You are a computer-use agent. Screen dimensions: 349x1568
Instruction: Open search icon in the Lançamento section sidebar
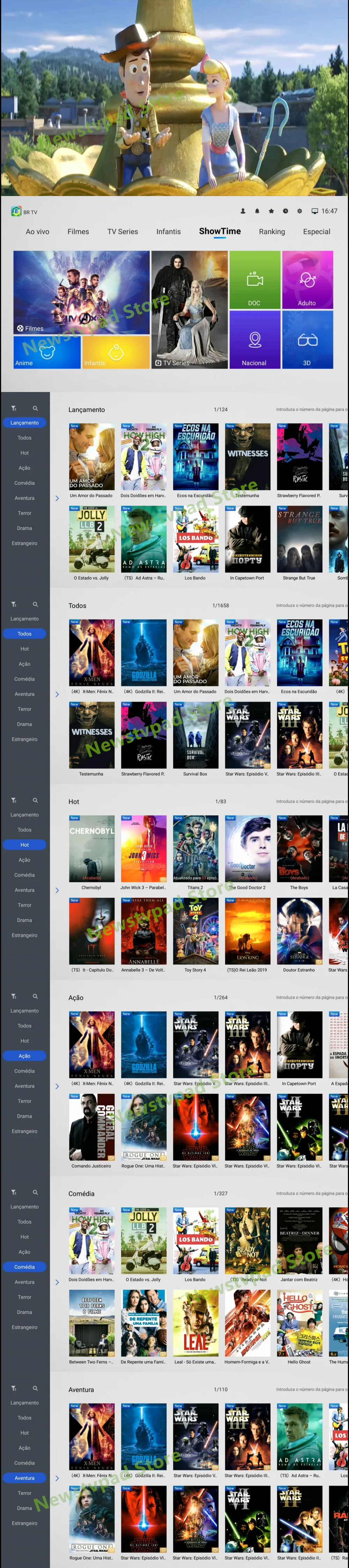35,408
